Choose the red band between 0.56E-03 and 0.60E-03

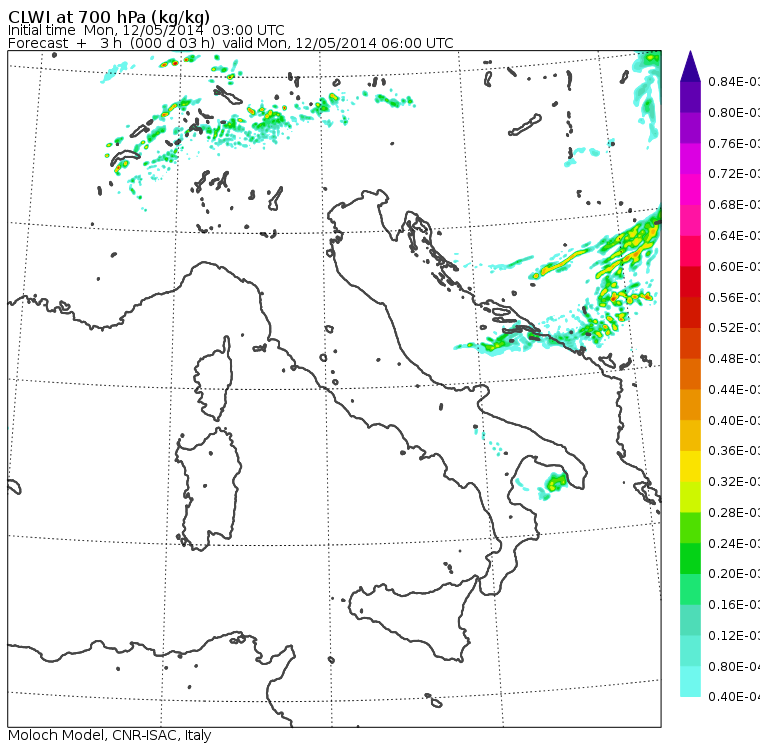[690, 282]
